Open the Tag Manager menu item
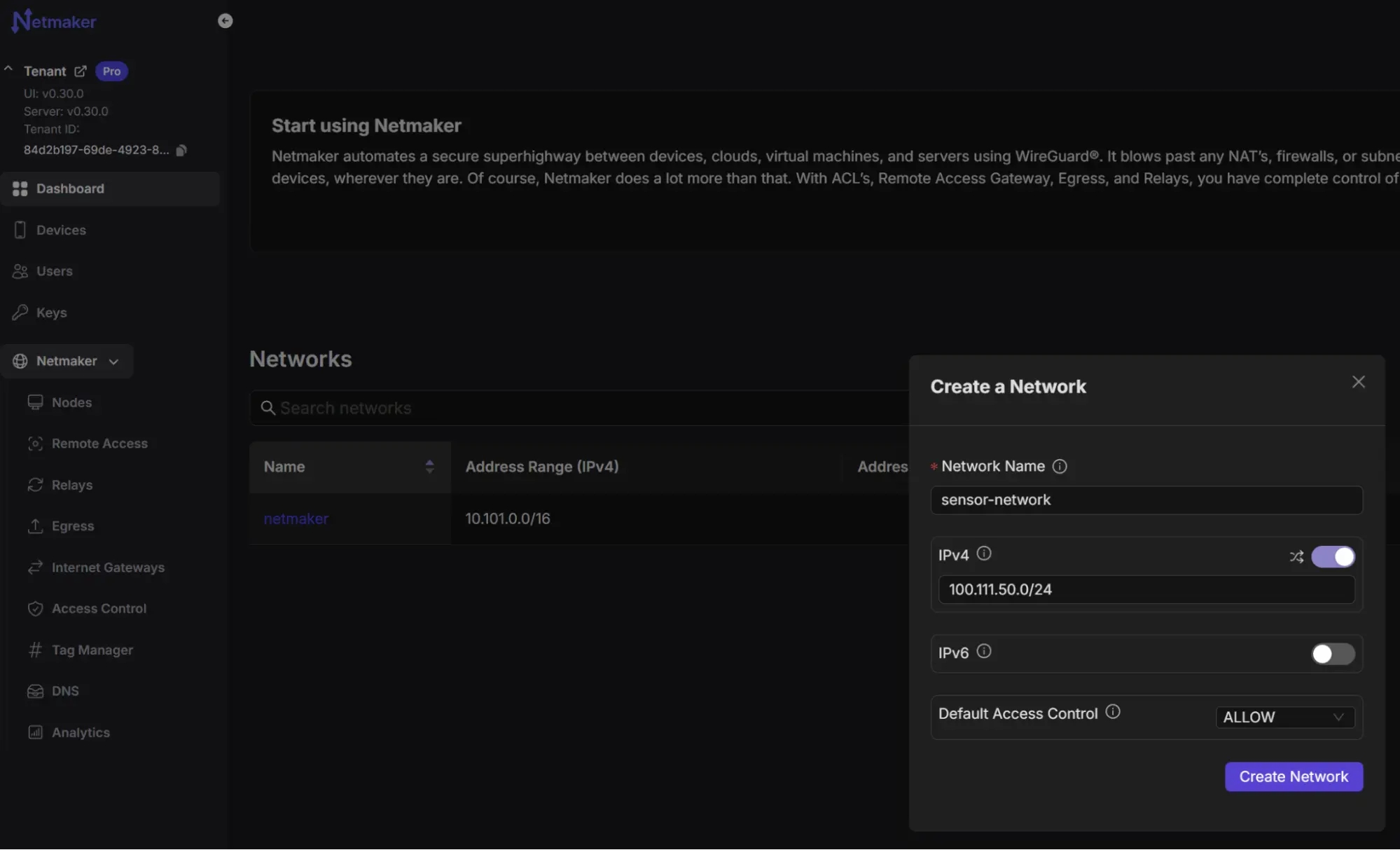 coord(92,650)
